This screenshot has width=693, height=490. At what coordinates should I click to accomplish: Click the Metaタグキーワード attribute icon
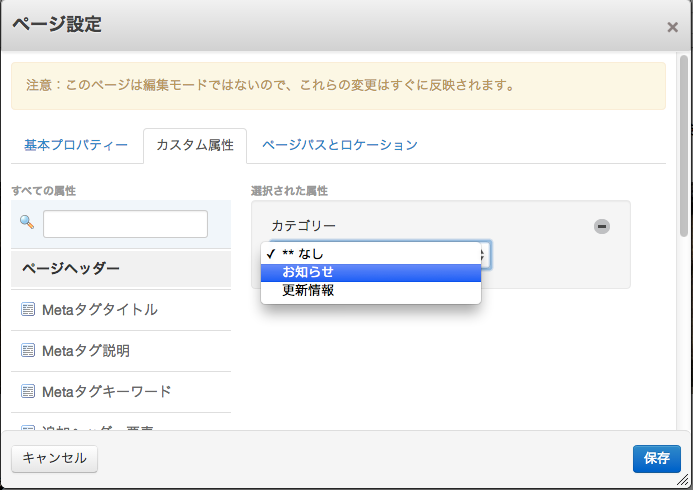[x=28, y=391]
